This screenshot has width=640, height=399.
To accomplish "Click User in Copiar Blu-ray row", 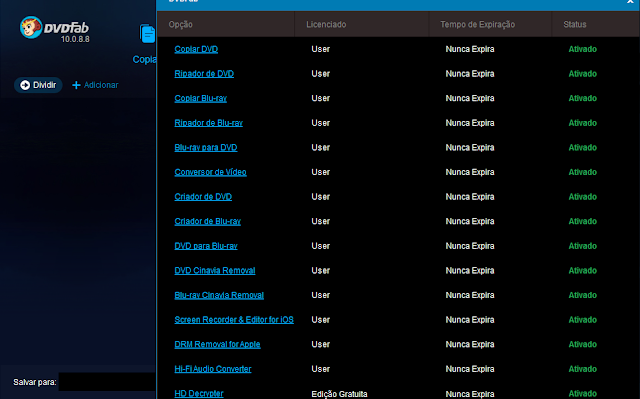I will [x=320, y=98].
